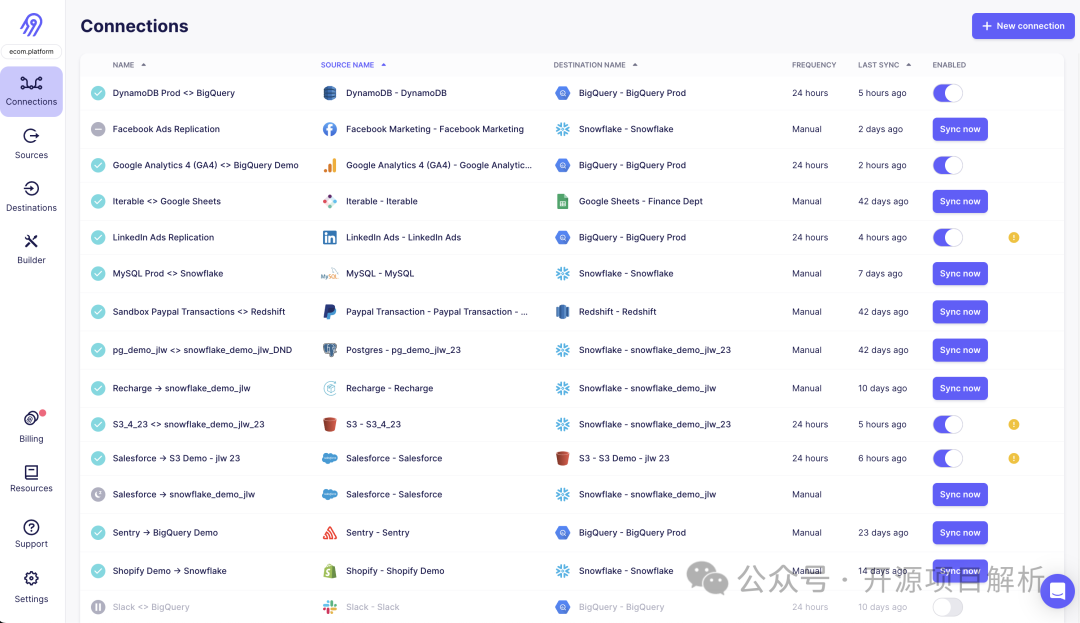Enable the Slack <> BigQuery connection toggle
The height and width of the screenshot is (623, 1080).
[x=947, y=607]
